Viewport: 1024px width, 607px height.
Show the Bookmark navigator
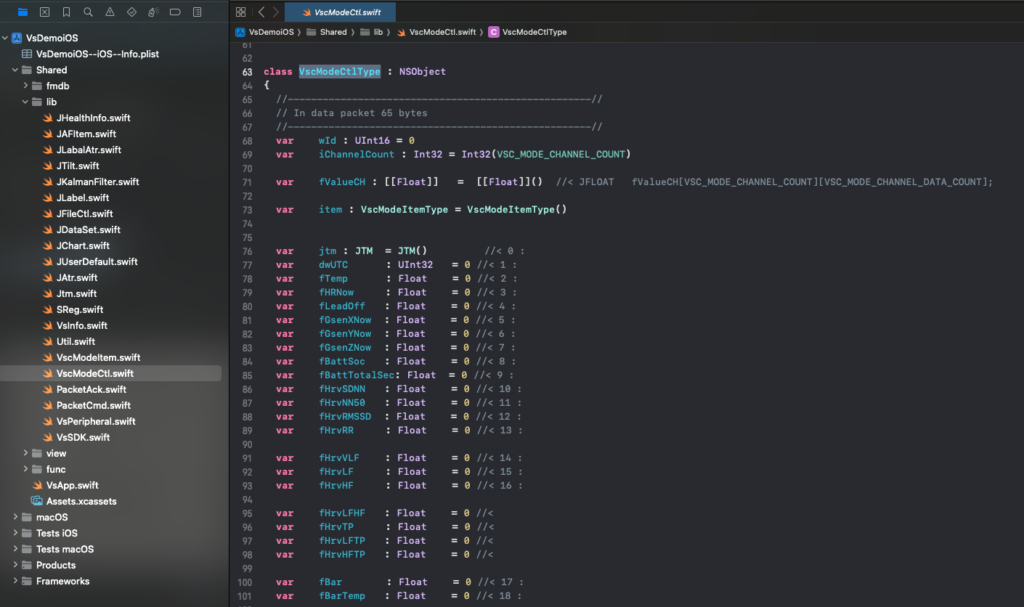coord(66,12)
